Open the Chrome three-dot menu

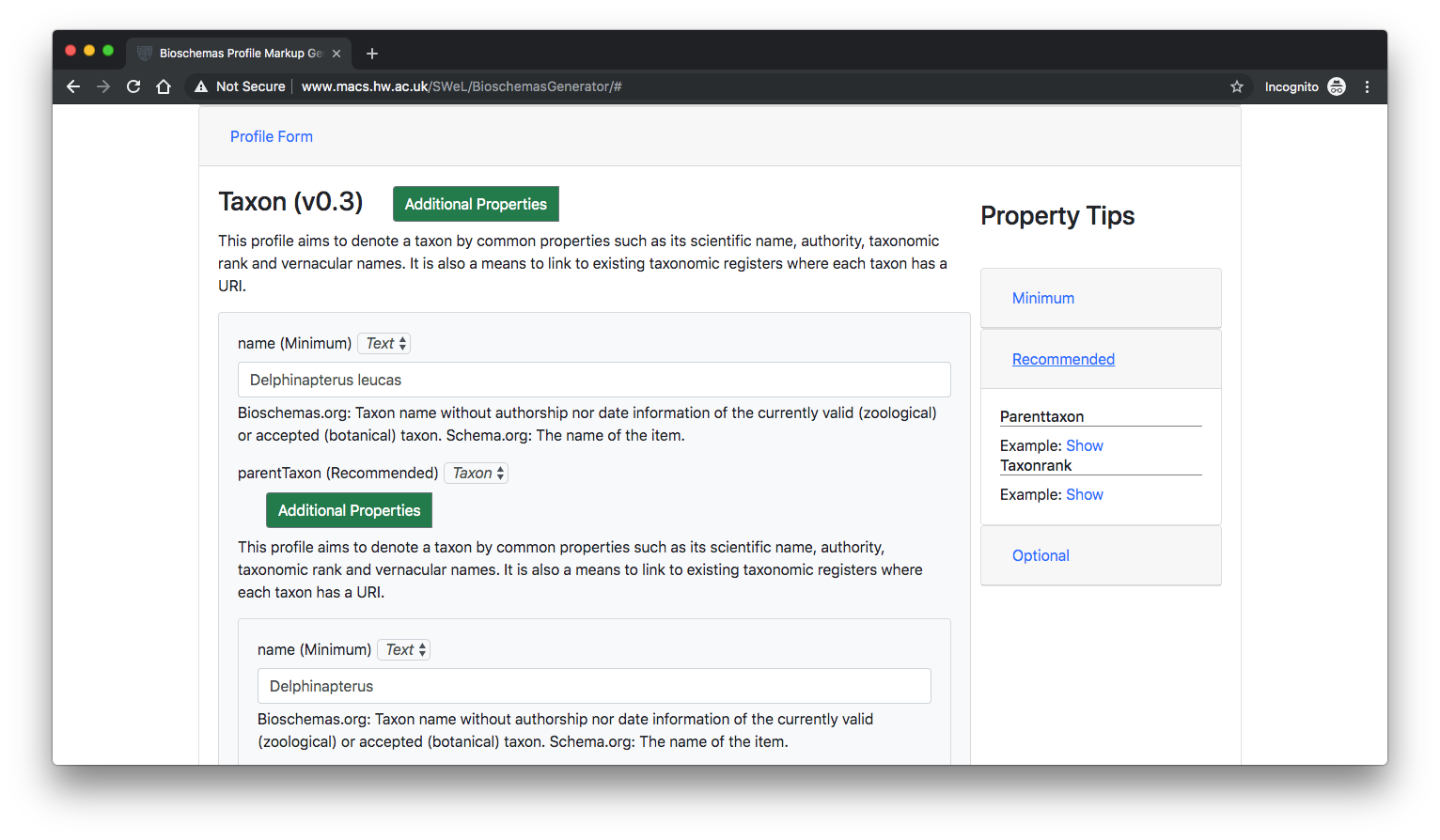(x=1367, y=86)
